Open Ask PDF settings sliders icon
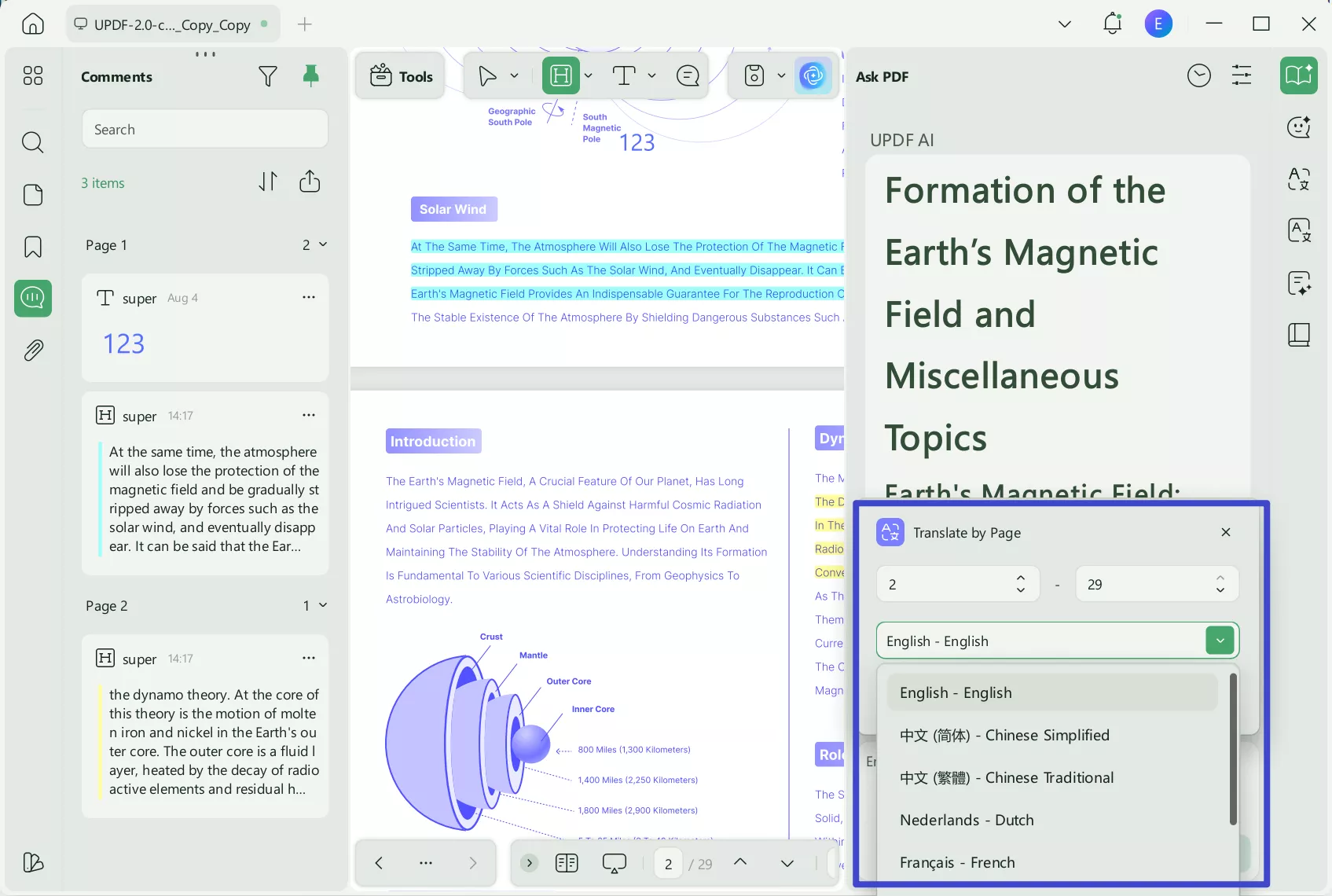This screenshot has width=1332, height=896. pyautogui.click(x=1242, y=76)
